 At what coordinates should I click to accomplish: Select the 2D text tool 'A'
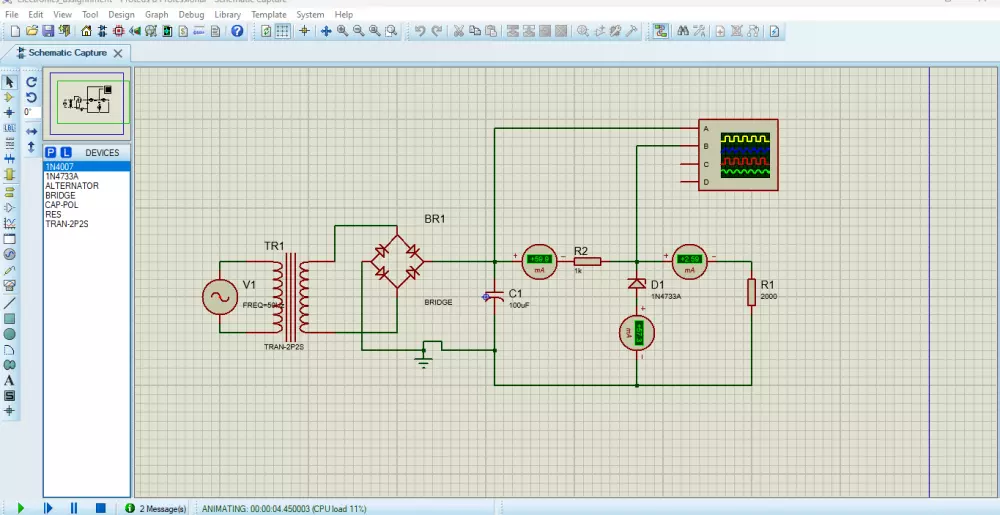point(9,380)
